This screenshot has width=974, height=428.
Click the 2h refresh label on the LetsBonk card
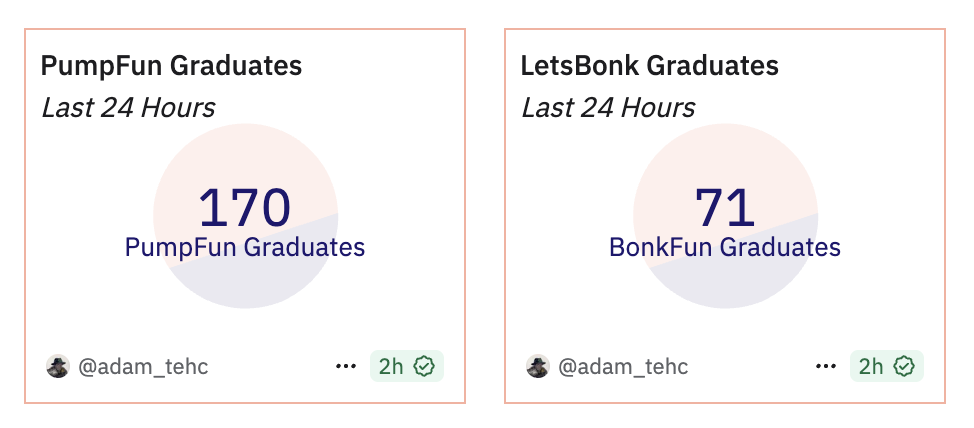[871, 366]
